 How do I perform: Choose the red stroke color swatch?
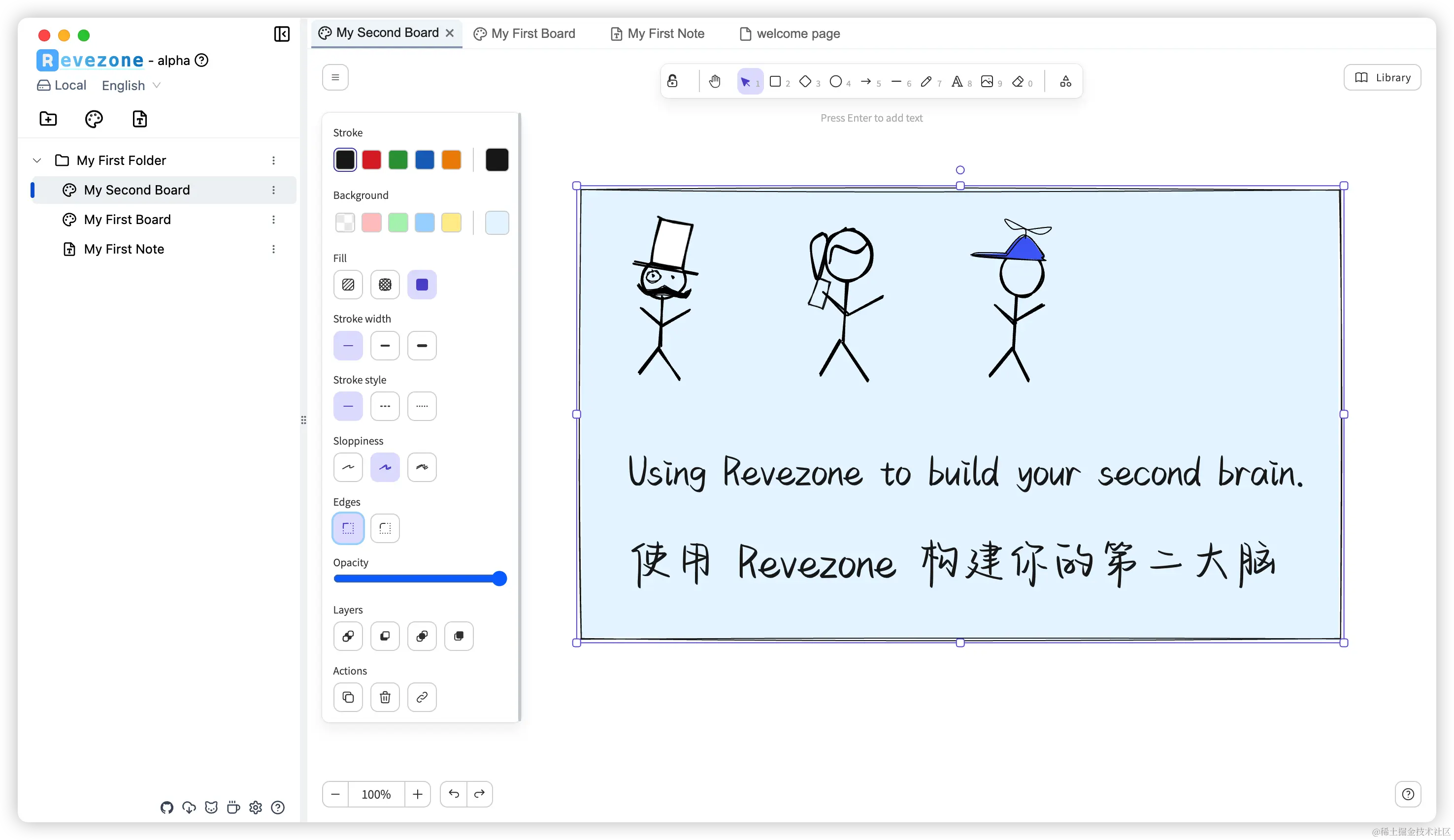point(371,159)
